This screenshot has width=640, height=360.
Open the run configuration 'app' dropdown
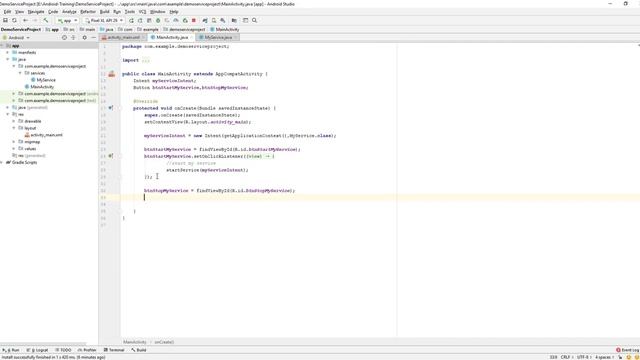pyautogui.click(x=68, y=20)
